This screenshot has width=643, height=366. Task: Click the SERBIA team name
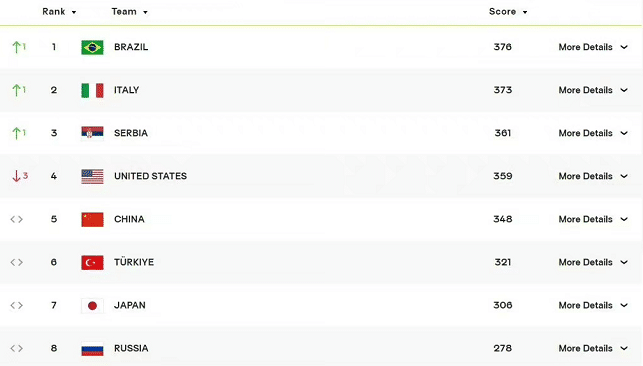pos(131,133)
